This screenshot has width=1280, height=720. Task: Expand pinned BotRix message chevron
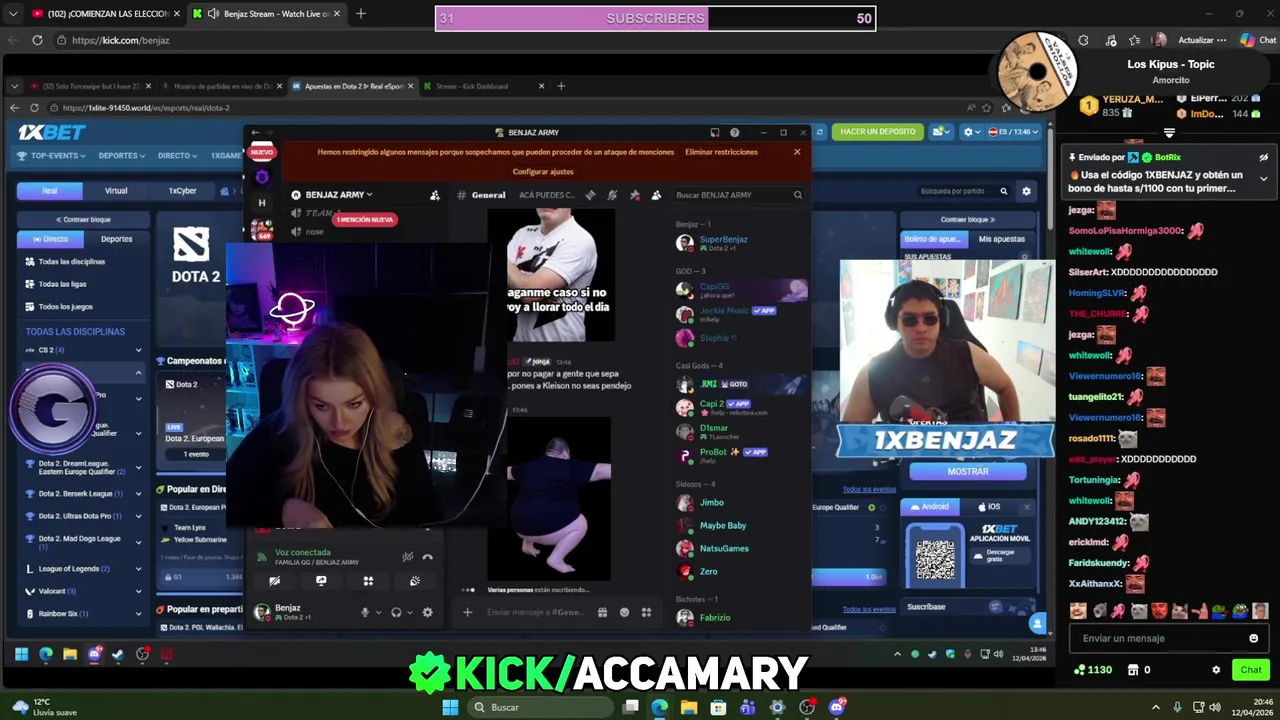1263,179
